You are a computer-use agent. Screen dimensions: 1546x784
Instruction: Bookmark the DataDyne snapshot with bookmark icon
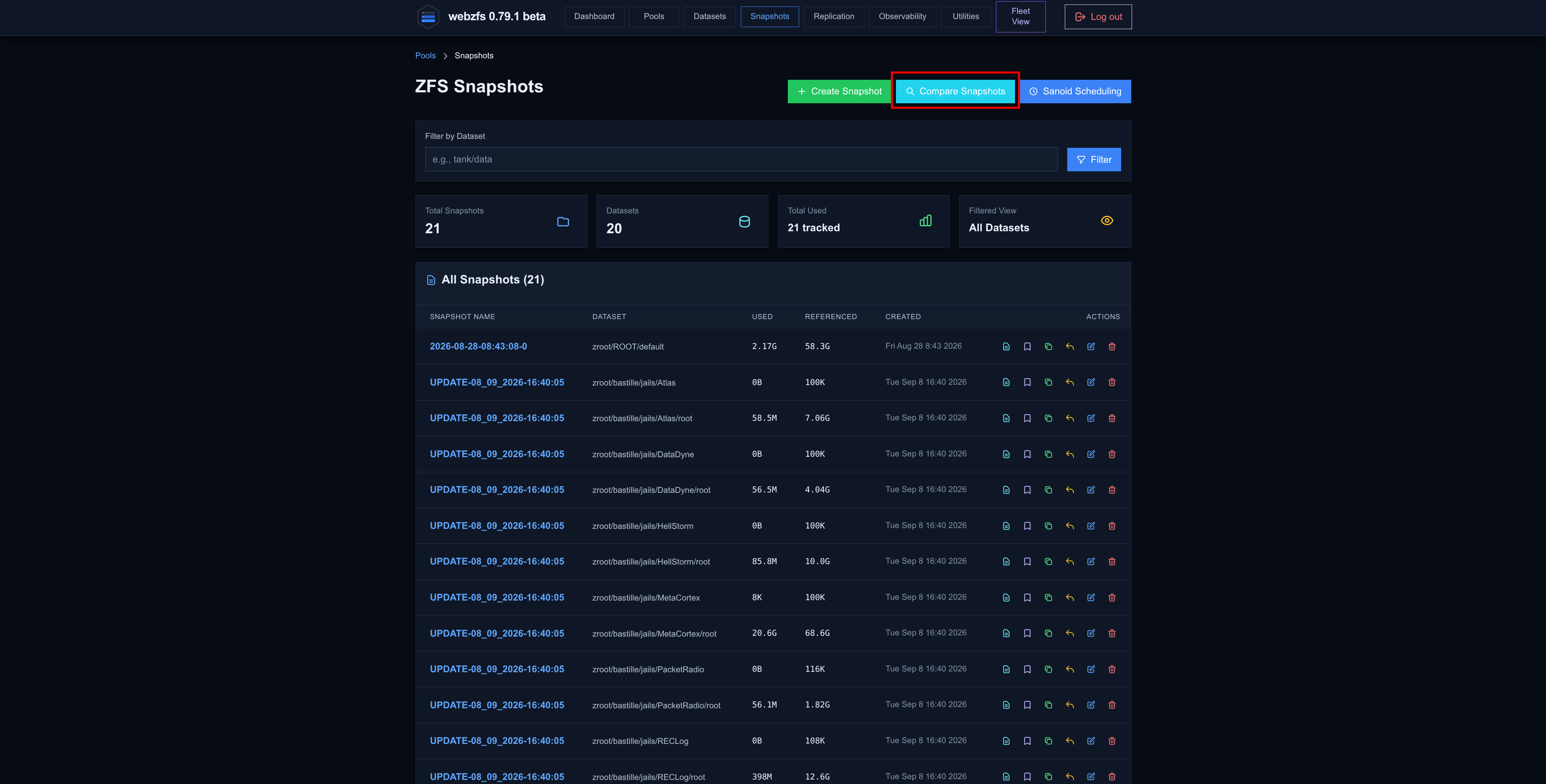1028,454
